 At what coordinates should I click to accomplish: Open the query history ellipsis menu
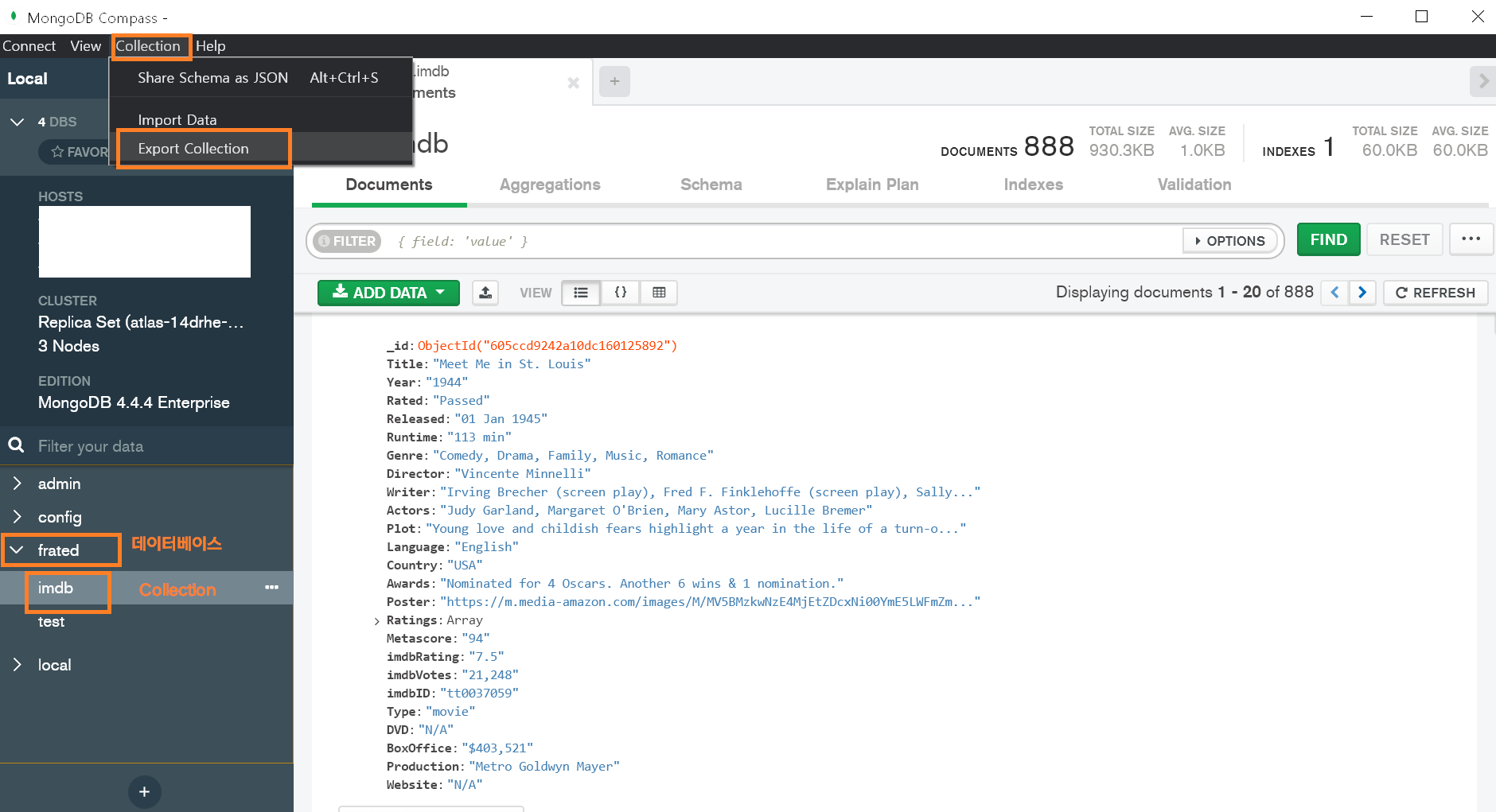coord(1471,239)
